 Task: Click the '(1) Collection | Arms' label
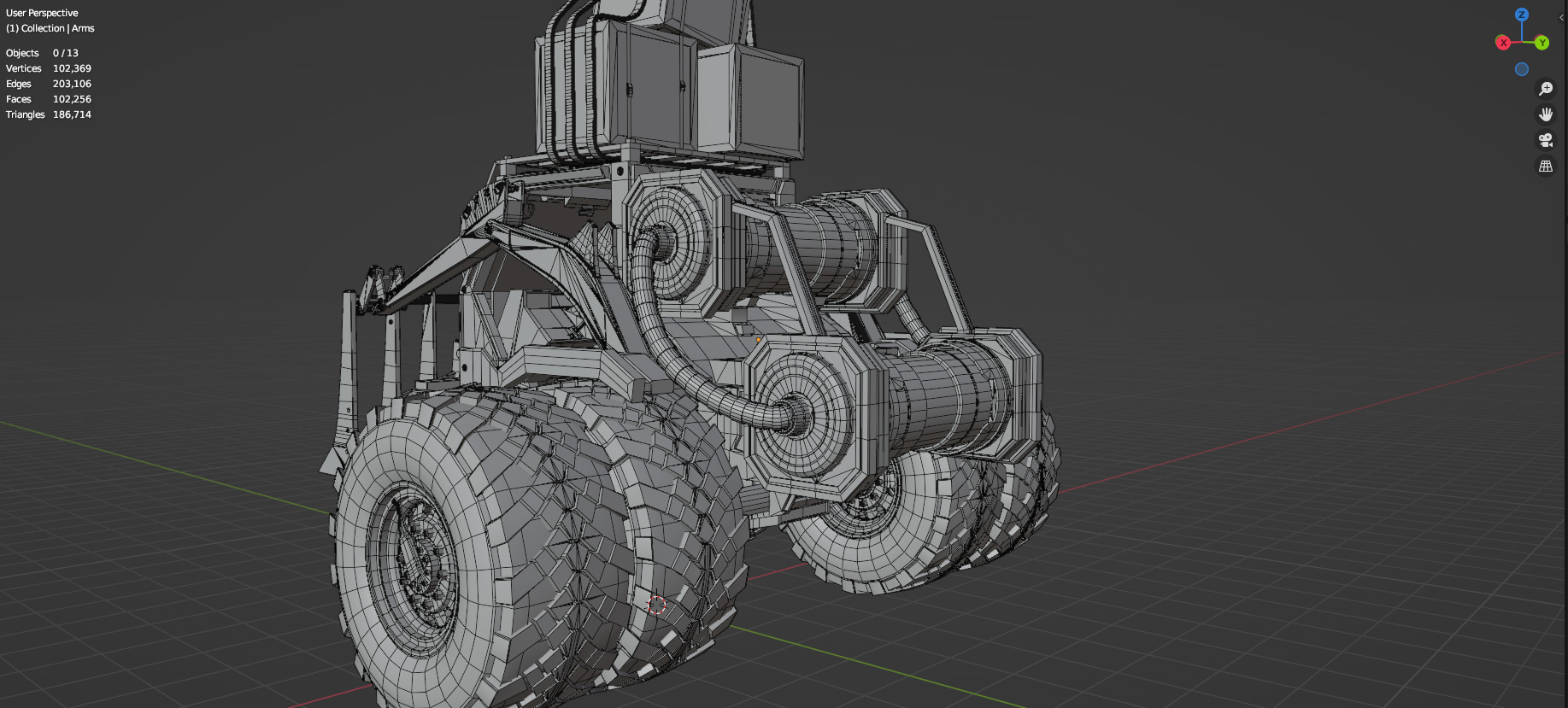[50, 28]
